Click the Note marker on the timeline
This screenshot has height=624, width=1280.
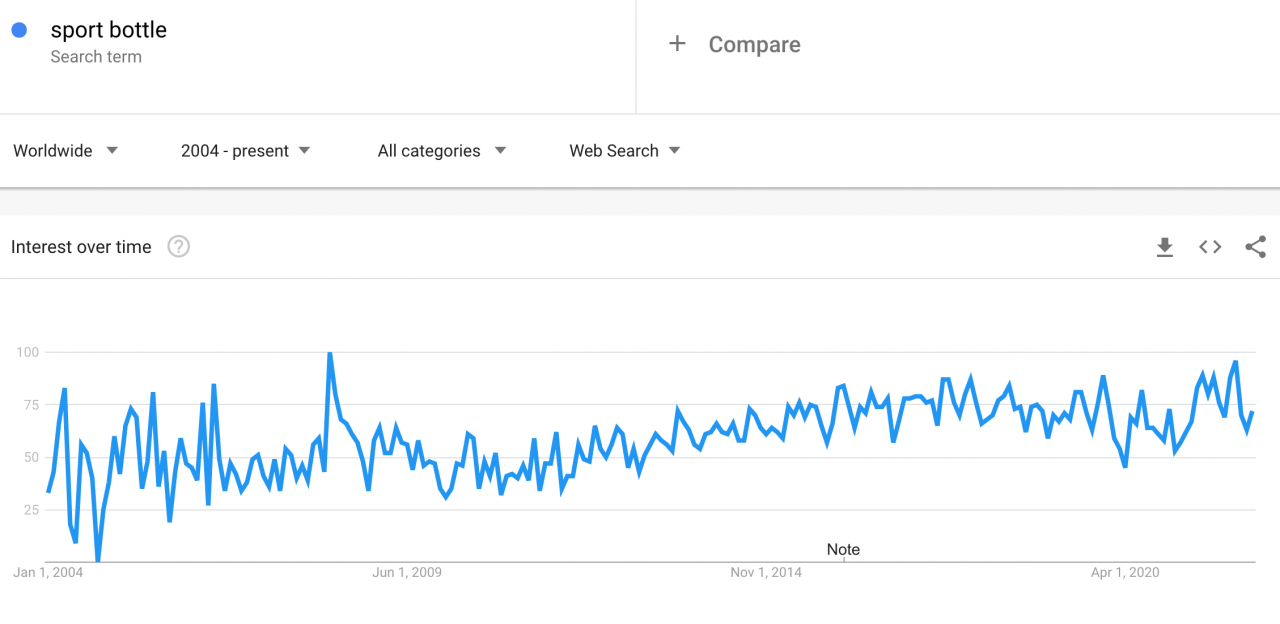coord(843,550)
